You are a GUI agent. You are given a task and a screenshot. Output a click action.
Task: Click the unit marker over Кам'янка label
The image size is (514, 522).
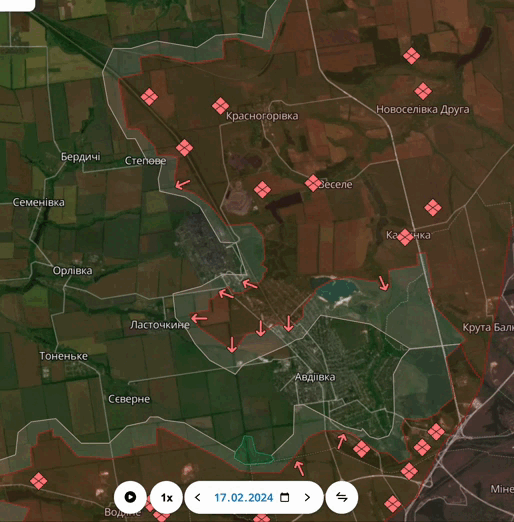point(405,237)
